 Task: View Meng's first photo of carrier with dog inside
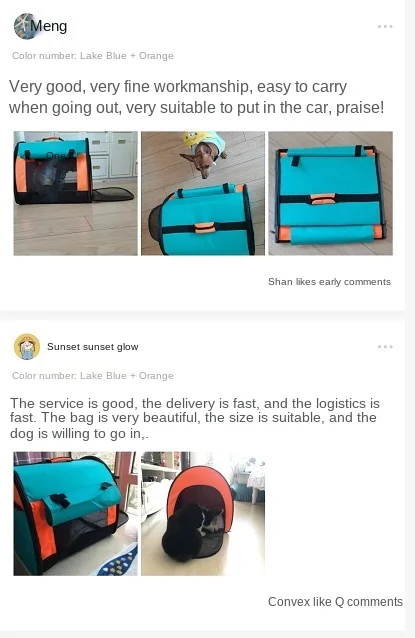click(x=76, y=193)
